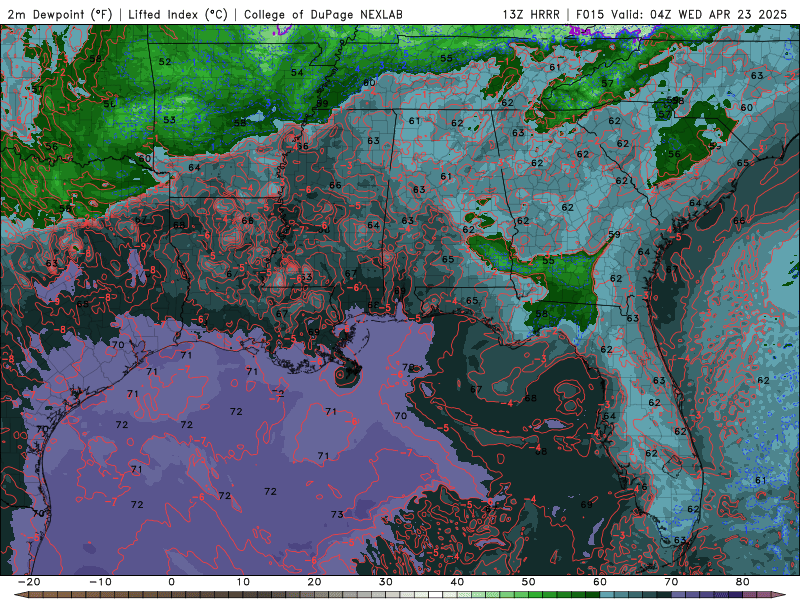
Task: Click the 'Lifted Index (°C)' header label
Action: tap(178, 14)
